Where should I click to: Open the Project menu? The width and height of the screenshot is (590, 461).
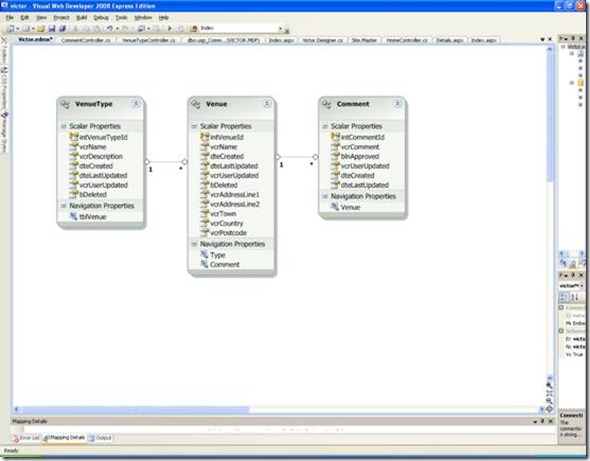61,18
